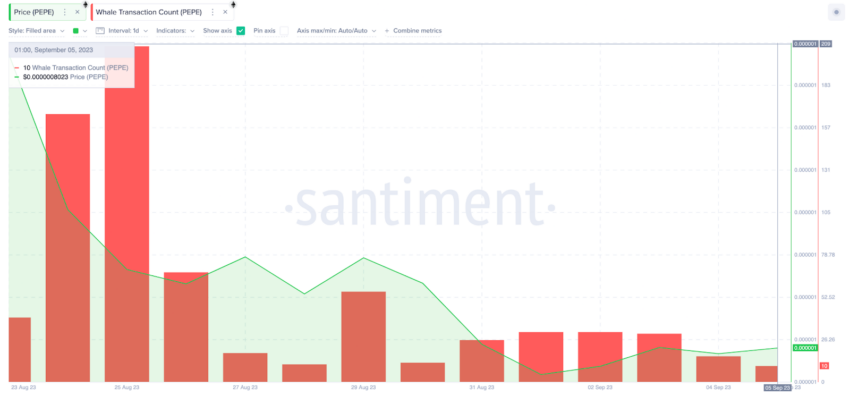Image resolution: width=850 pixels, height=395 pixels.
Task: Click the diamond icon on the Whale Transaction tab
Action: [233, 4]
